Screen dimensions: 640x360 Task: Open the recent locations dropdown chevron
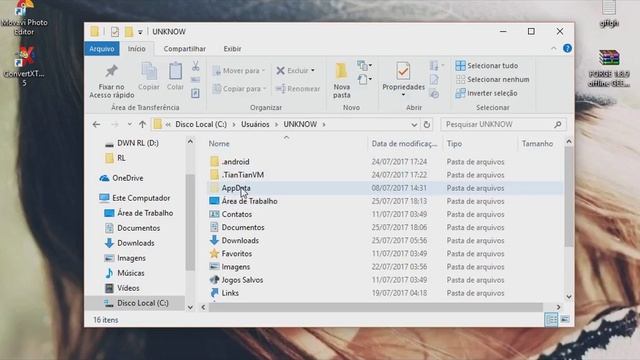[x=129, y=124]
